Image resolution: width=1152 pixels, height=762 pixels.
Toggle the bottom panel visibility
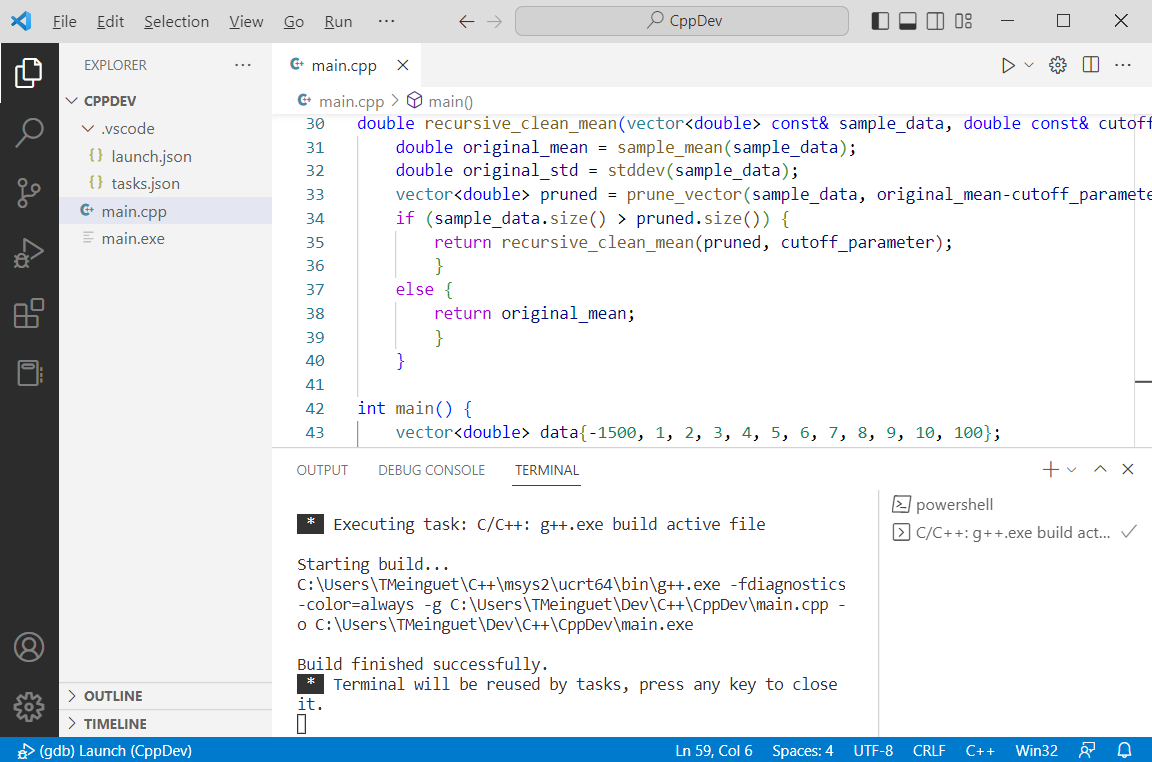click(907, 20)
